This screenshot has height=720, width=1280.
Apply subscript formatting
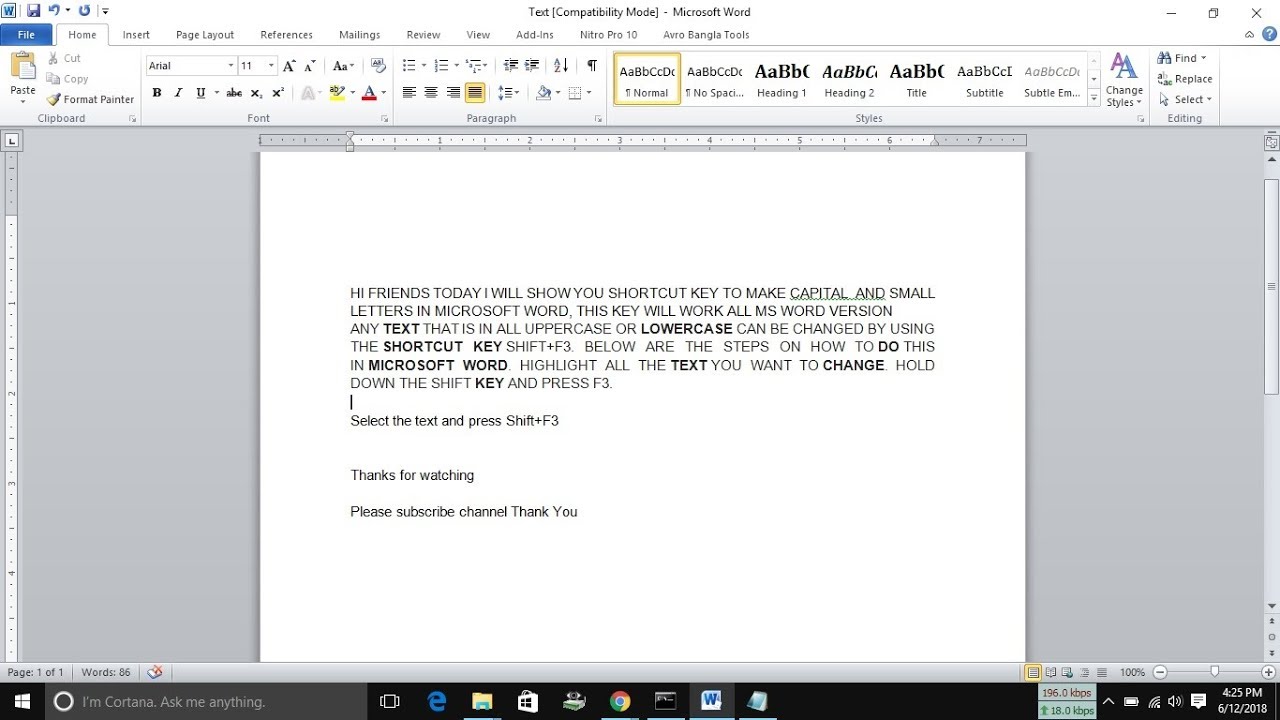point(256,93)
